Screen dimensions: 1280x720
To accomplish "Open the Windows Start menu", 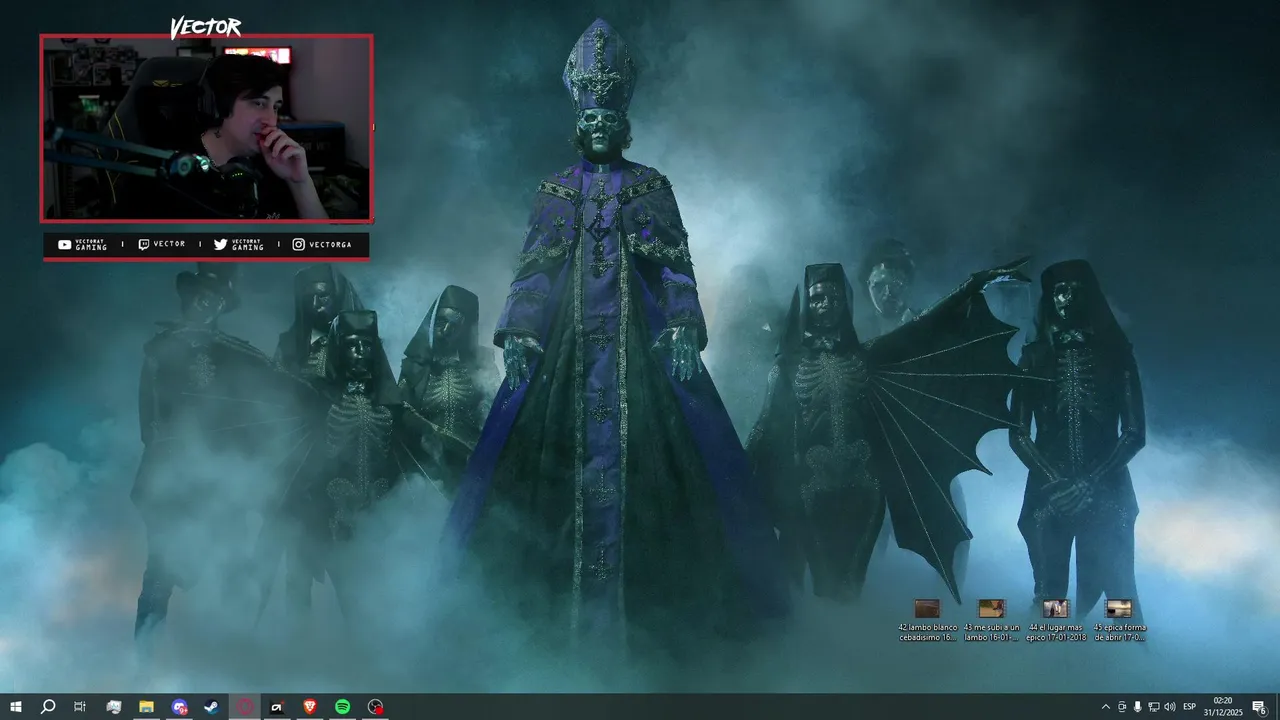I will [x=16, y=707].
